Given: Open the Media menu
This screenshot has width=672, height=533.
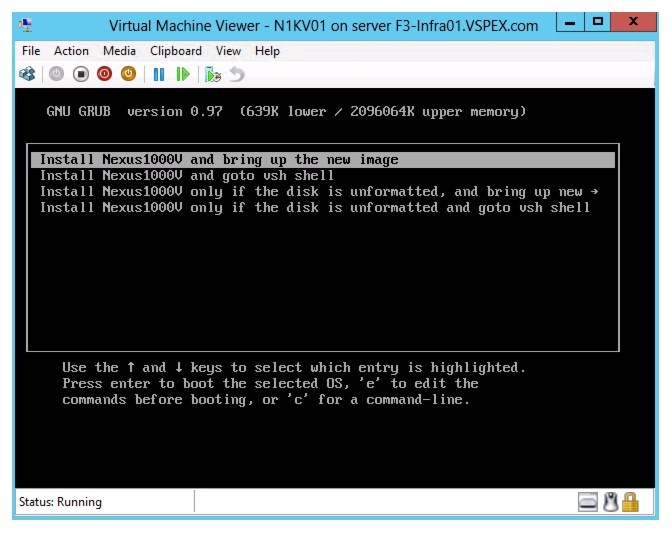Looking at the screenshot, I should [x=119, y=51].
